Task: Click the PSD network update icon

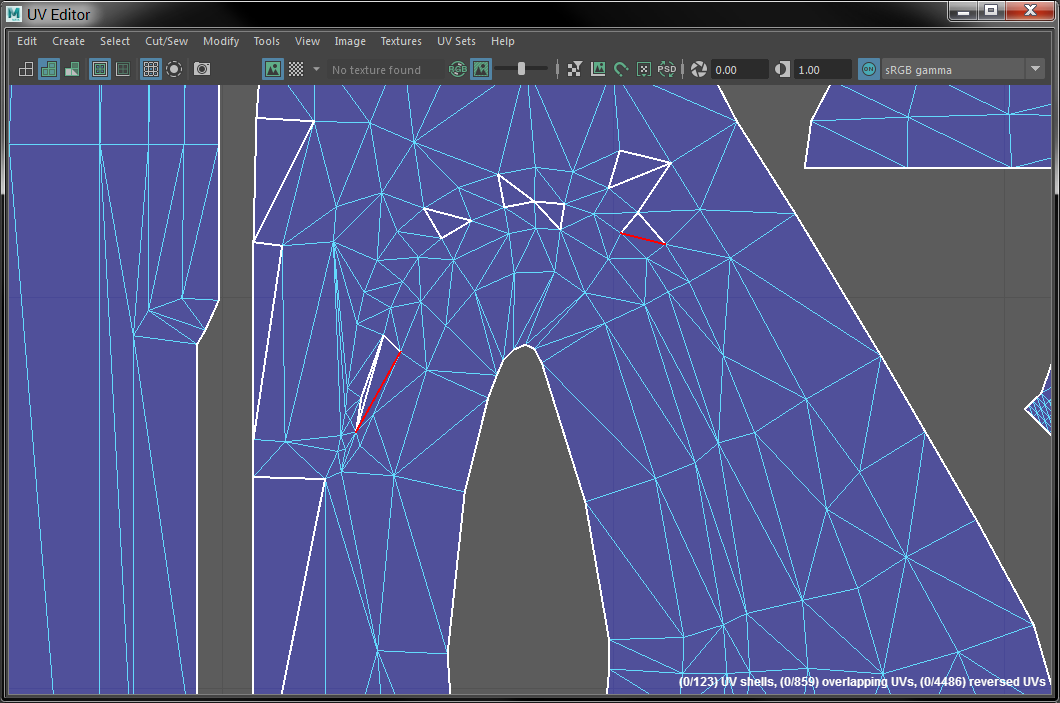Action: click(667, 69)
